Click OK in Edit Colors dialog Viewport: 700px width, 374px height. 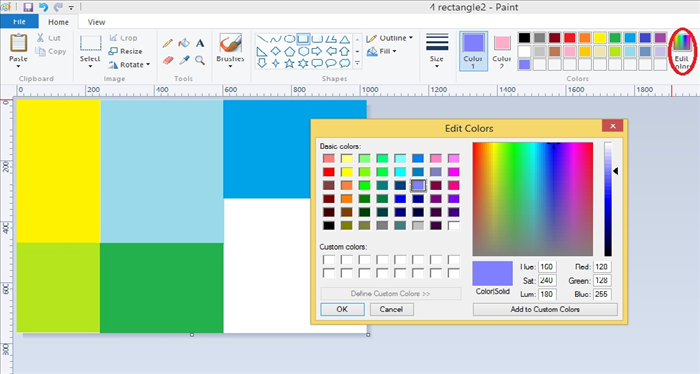click(x=342, y=309)
